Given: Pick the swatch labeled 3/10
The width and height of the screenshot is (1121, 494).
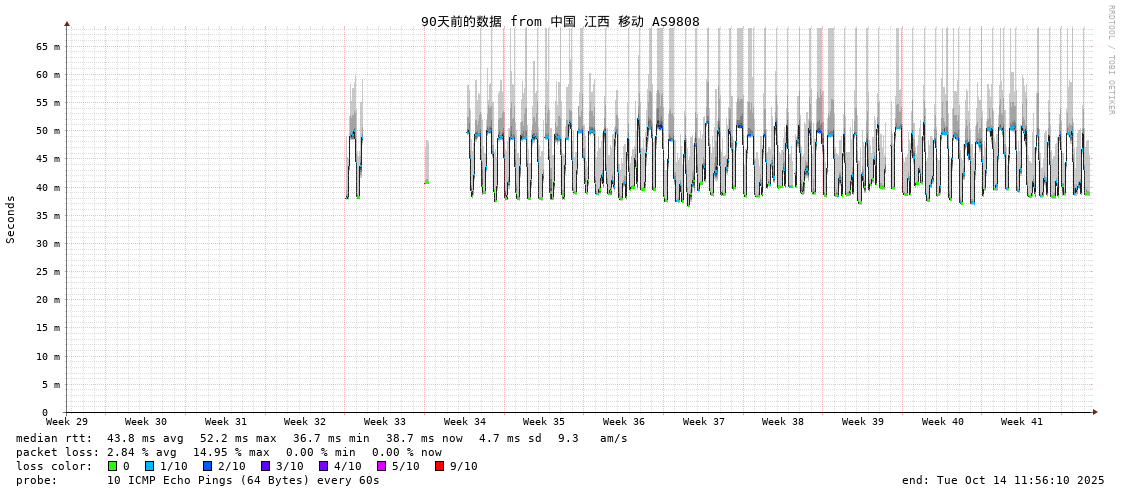Looking at the screenshot, I should click(x=265, y=466).
